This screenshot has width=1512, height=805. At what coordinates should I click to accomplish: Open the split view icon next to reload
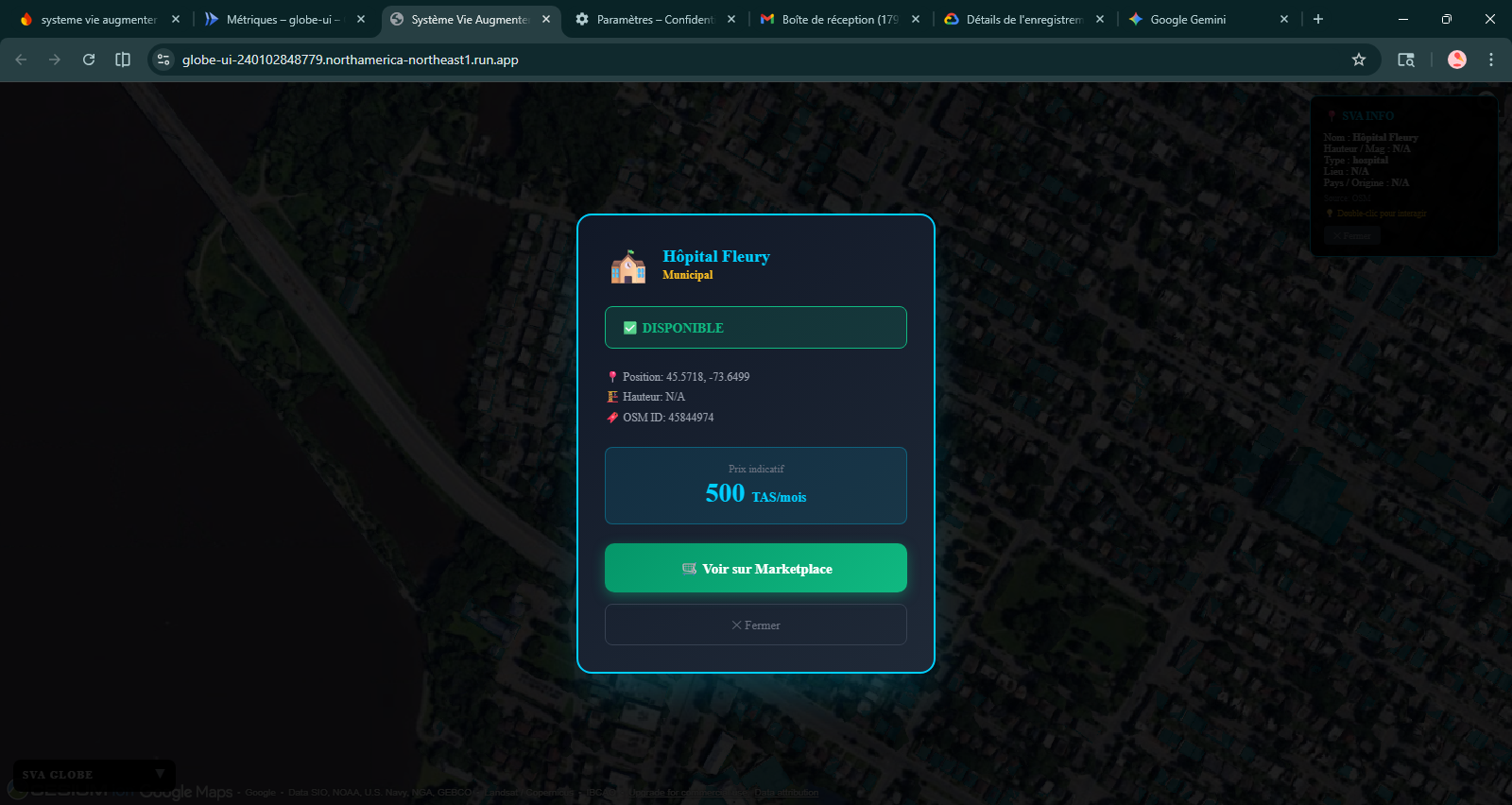[x=123, y=60]
